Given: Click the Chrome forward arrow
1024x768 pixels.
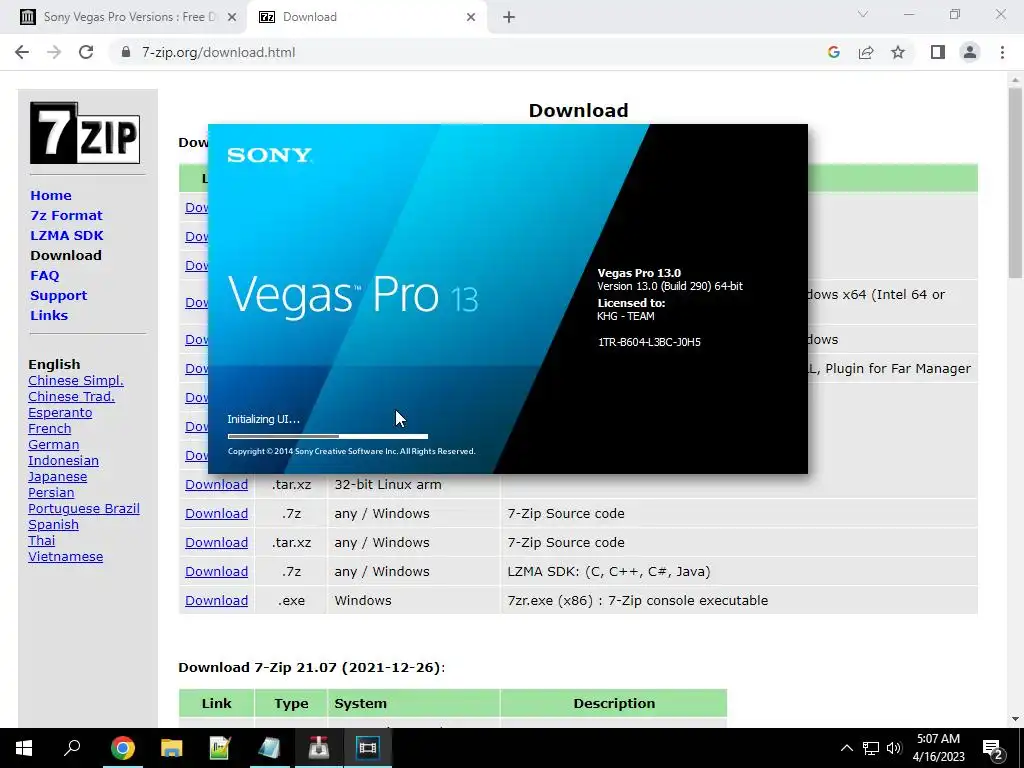Looking at the screenshot, I should pyautogui.click(x=54, y=52).
